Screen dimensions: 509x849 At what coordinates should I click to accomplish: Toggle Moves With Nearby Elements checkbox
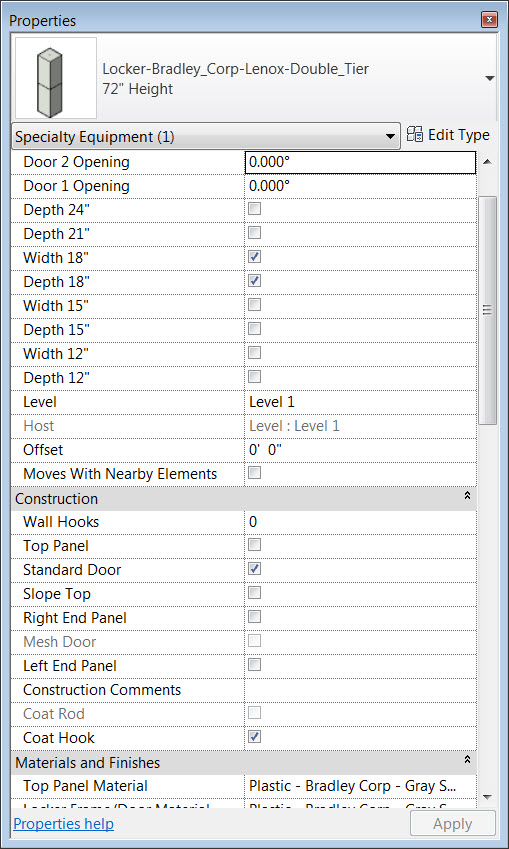click(254, 473)
